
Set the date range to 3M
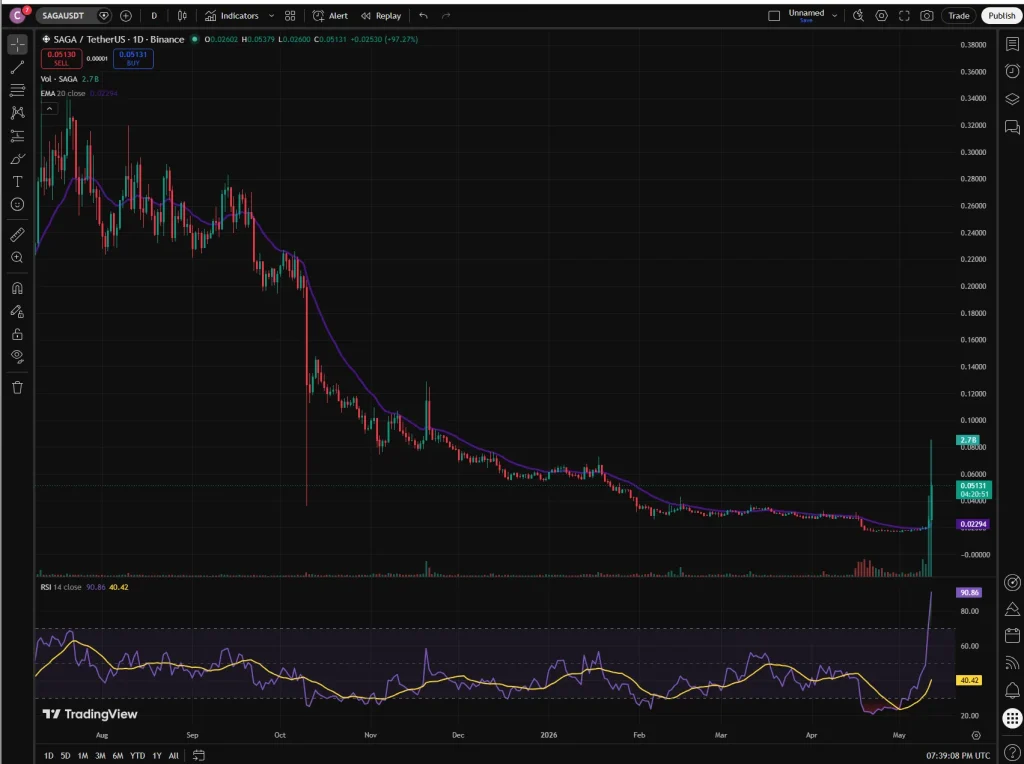pos(100,756)
